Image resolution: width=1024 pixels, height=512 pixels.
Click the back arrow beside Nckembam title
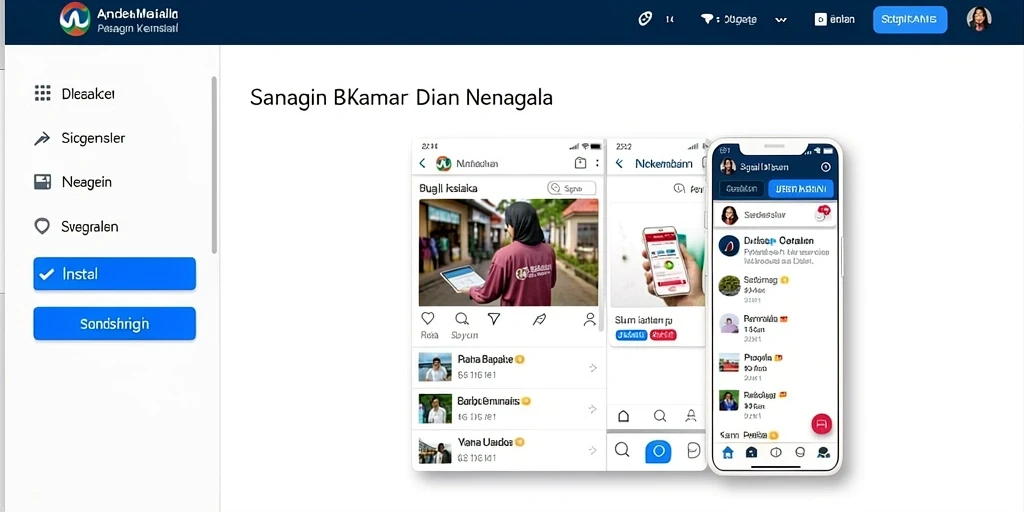[619, 163]
